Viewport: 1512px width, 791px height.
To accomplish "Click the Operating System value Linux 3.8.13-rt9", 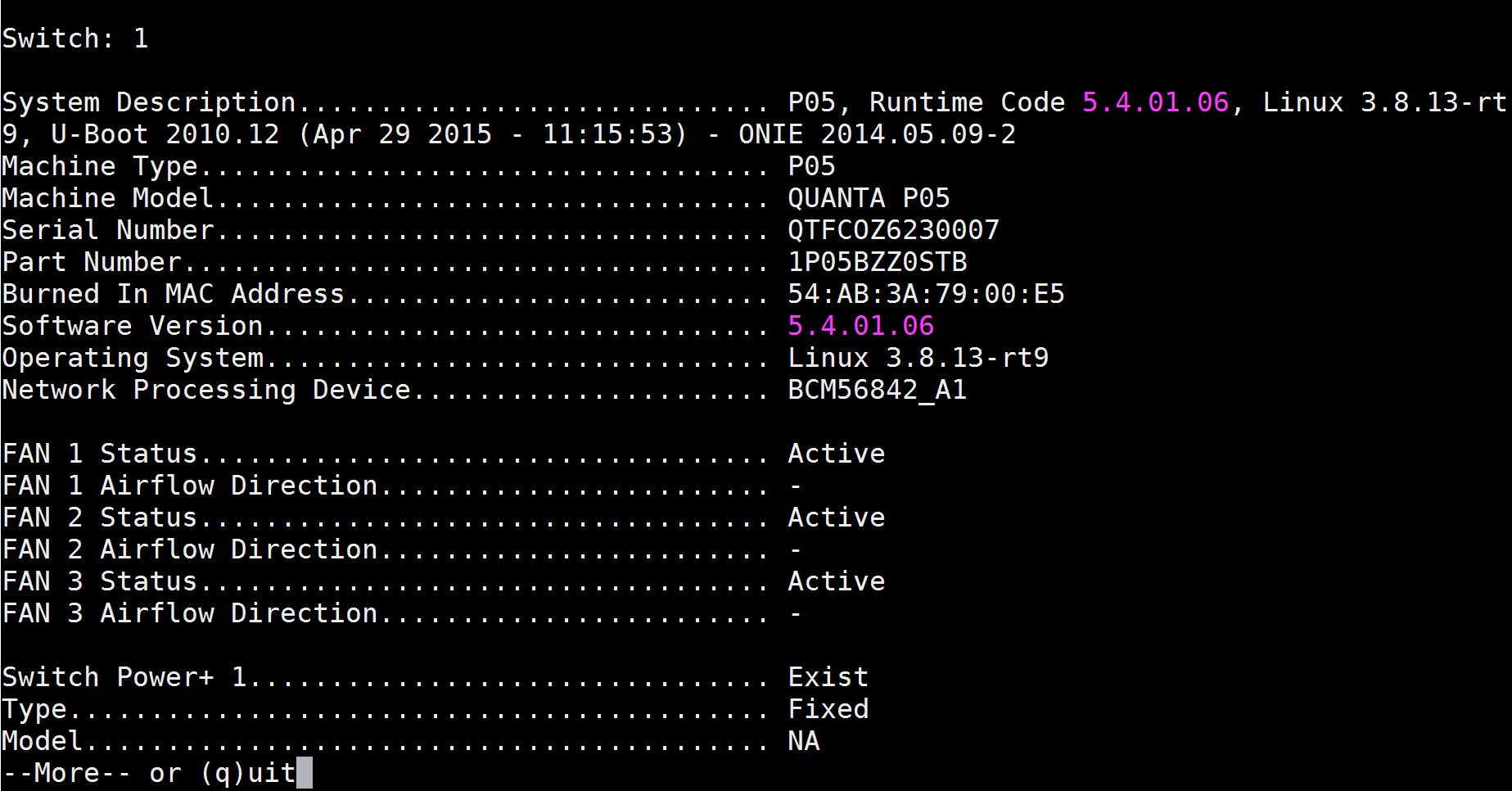I will click(918, 358).
